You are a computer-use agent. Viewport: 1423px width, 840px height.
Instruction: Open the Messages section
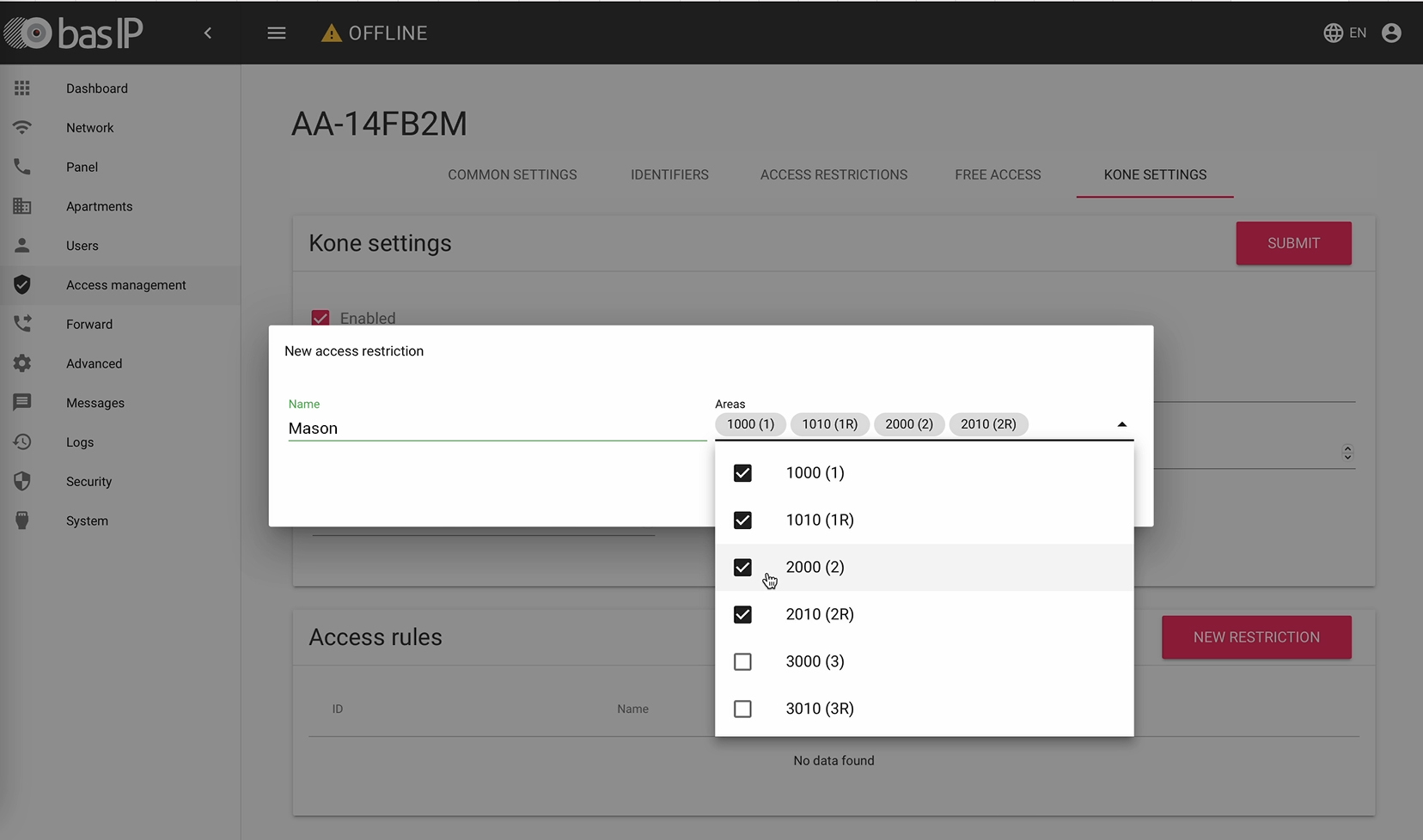[95, 402]
